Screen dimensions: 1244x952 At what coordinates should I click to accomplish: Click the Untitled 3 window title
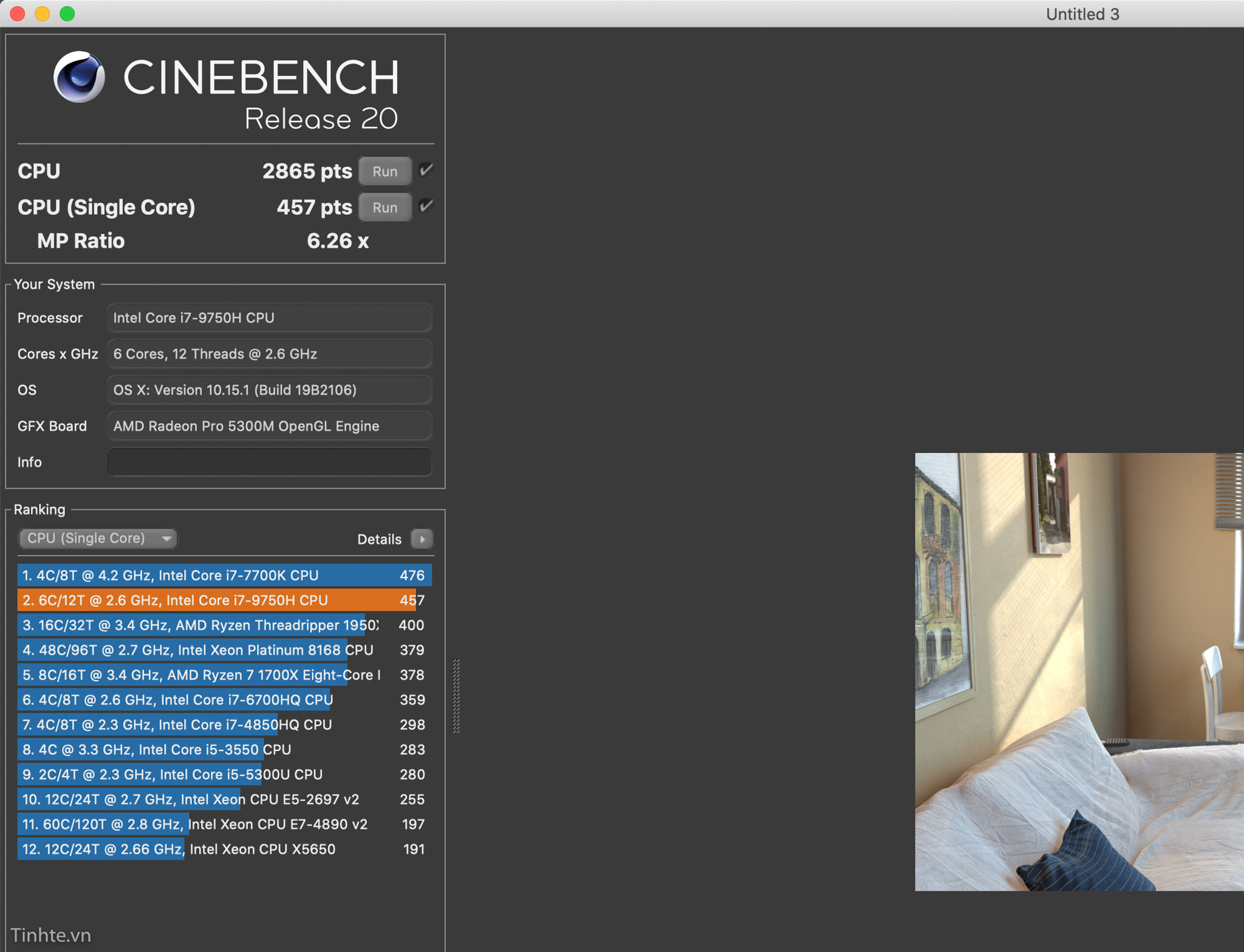(1082, 14)
